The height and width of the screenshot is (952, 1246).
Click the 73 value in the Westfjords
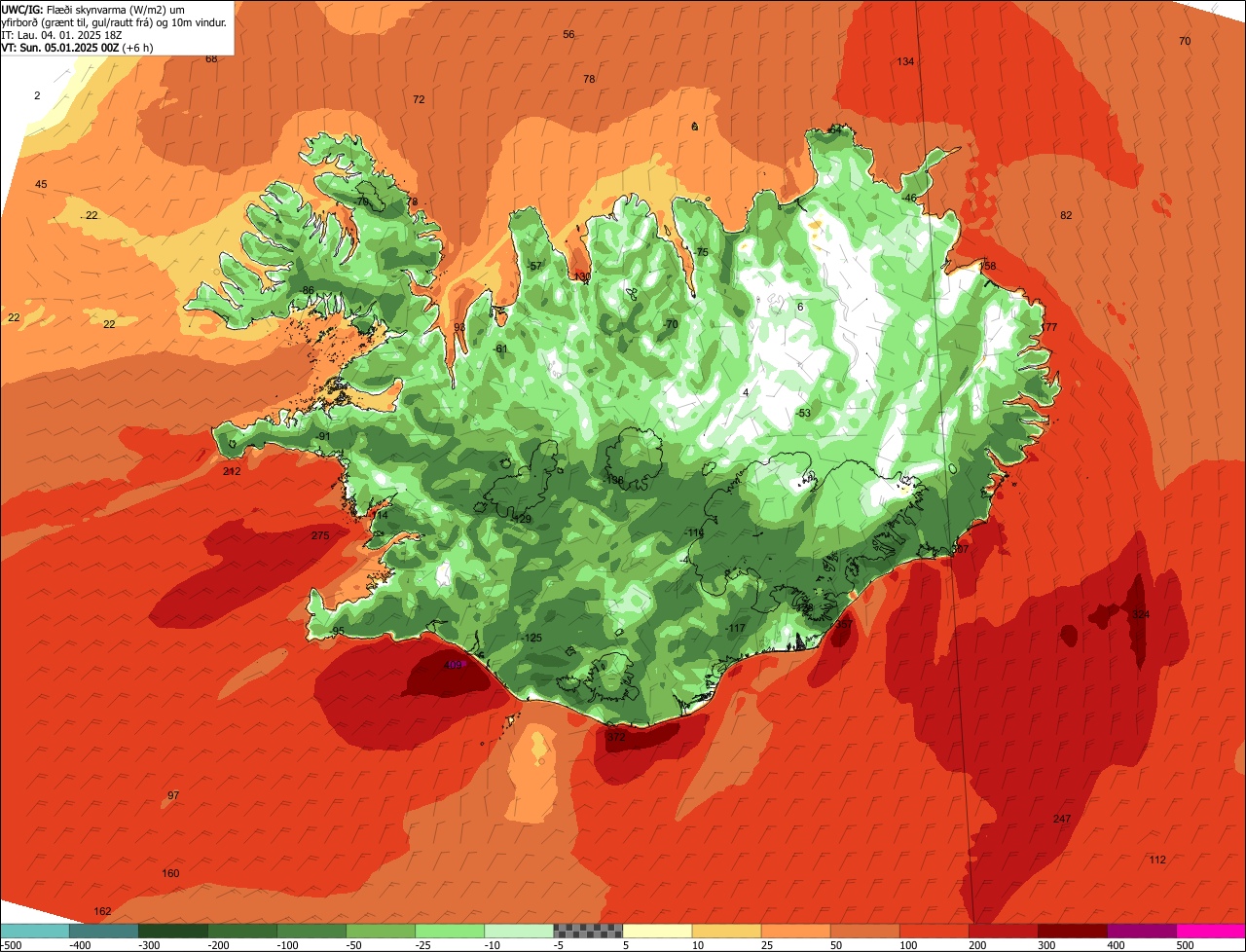click(411, 202)
